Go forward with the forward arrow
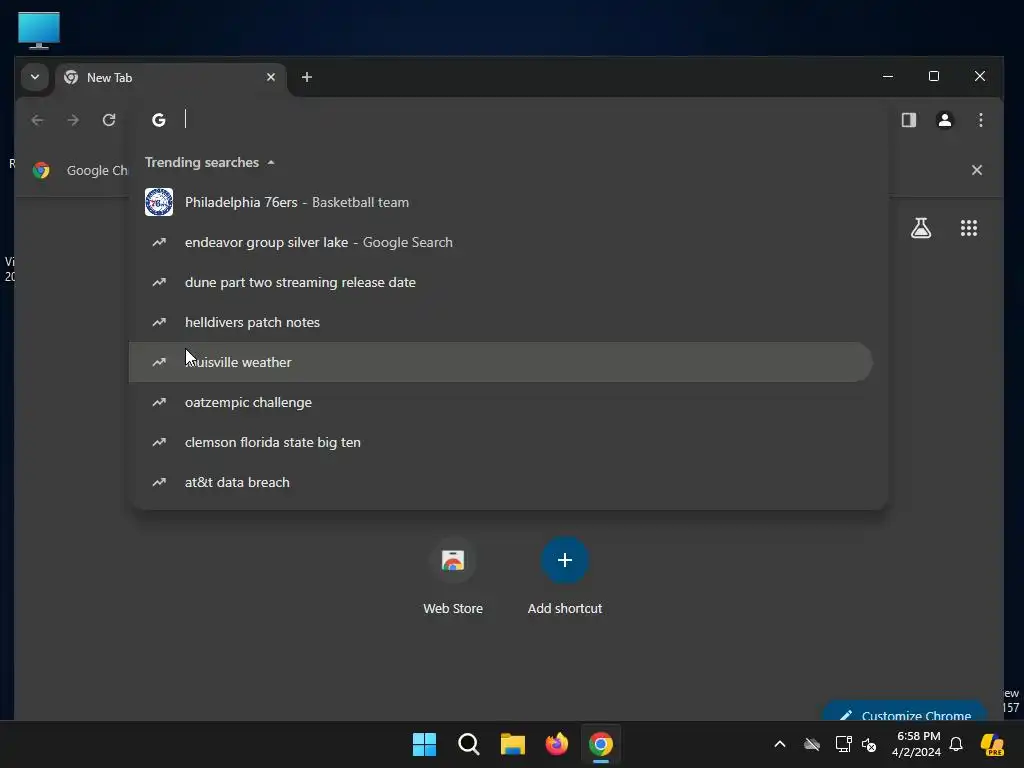Viewport: 1024px width, 768px height. 73,120
